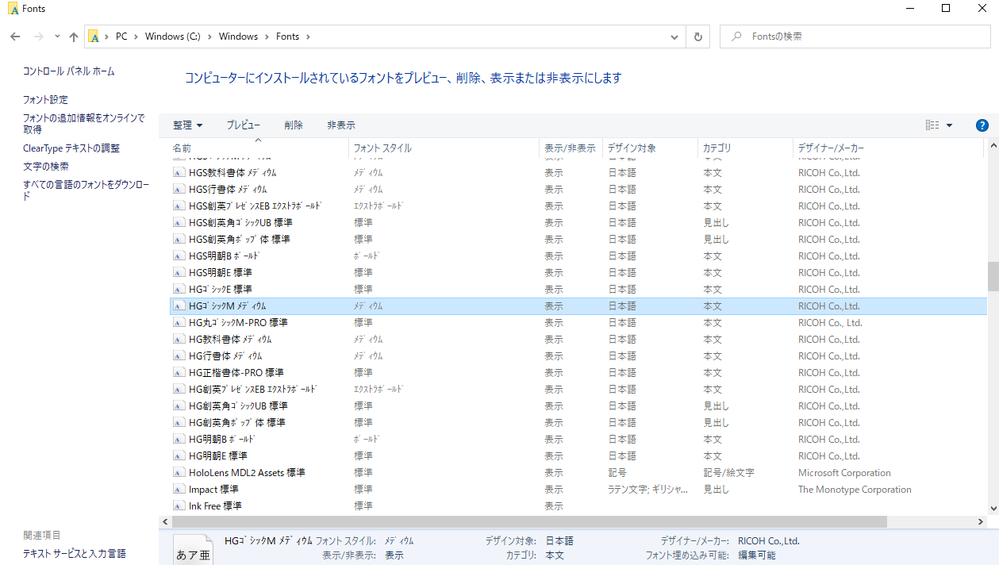Click the Fonts folder icon in address bar
999x565 pixels.
[94, 37]
